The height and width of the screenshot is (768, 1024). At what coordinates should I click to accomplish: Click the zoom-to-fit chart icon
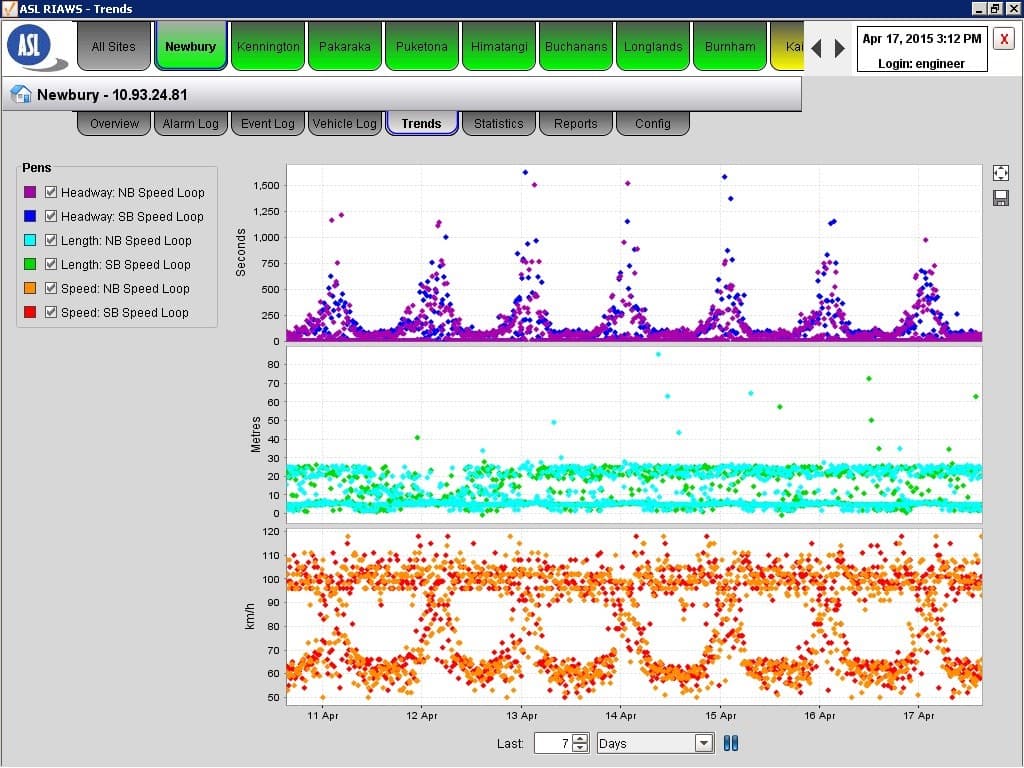[x=1000, y=173]
